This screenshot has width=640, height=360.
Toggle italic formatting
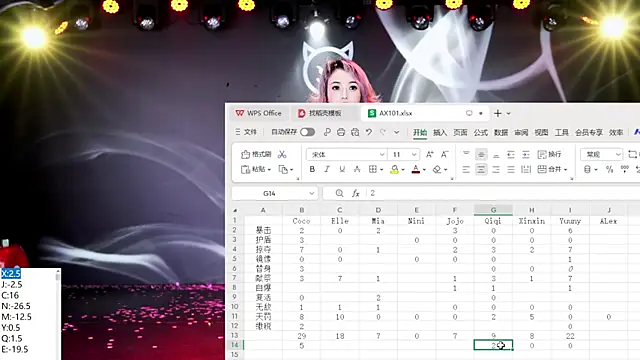tap(327, 169)
